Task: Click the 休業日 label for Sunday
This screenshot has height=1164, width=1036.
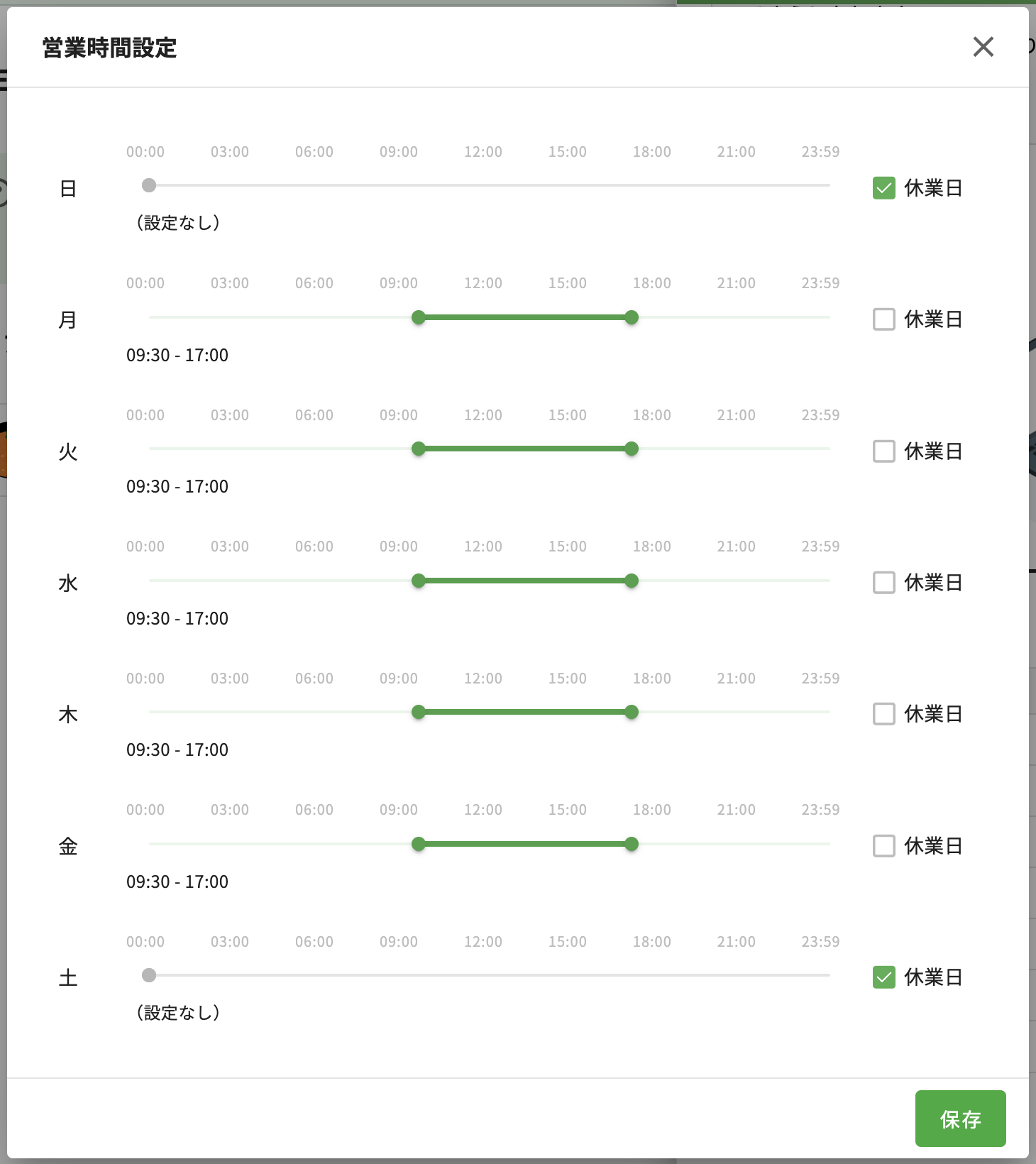Action: click(x=933, y=188)
